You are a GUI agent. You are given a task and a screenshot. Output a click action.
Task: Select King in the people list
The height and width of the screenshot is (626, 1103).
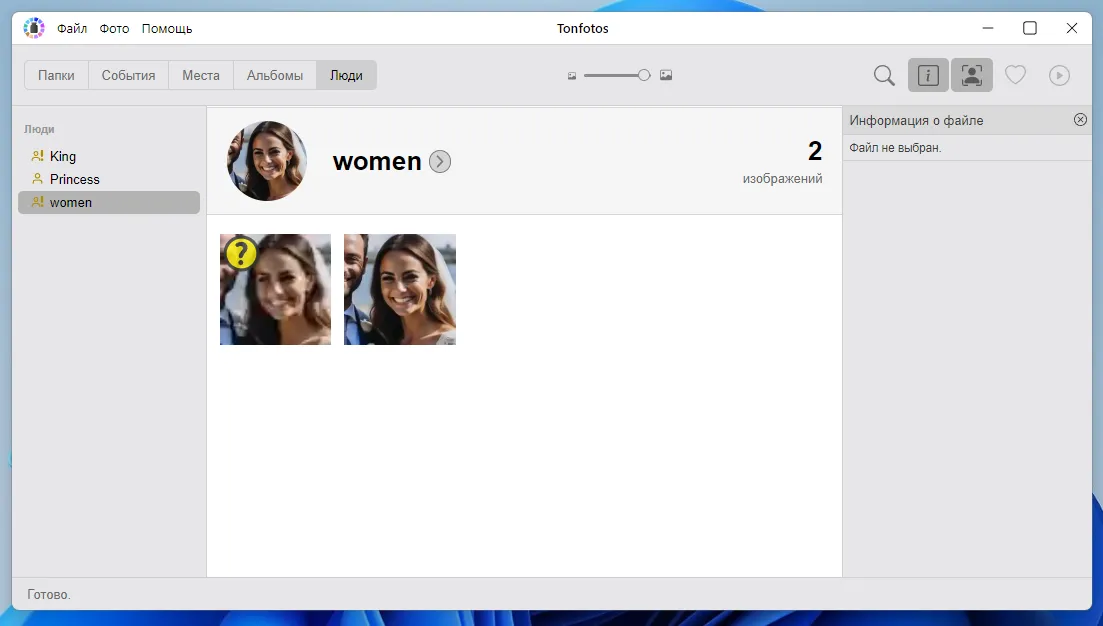63,156
